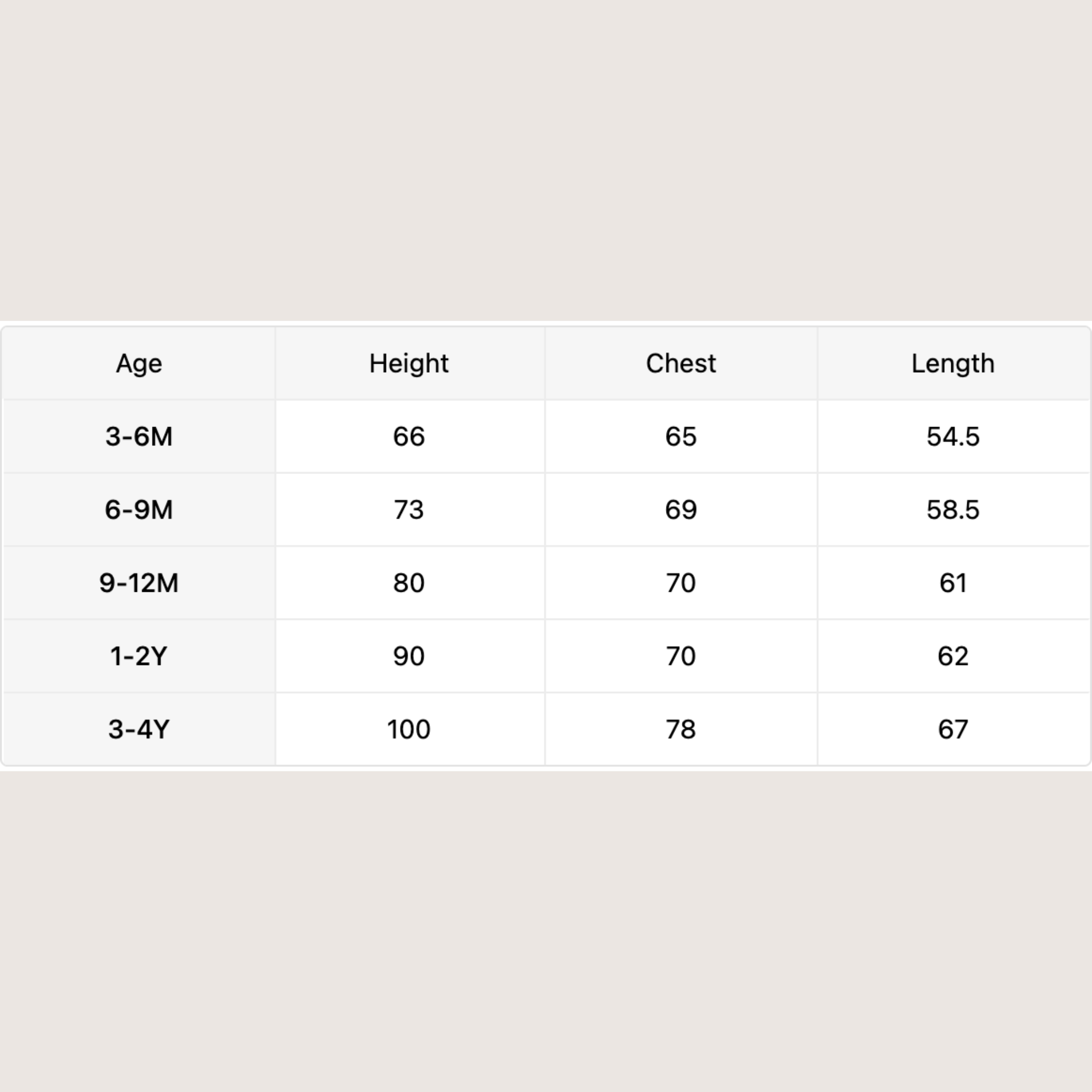Select the 1-2Y age row label
1092x1092 pixels.
139,656
